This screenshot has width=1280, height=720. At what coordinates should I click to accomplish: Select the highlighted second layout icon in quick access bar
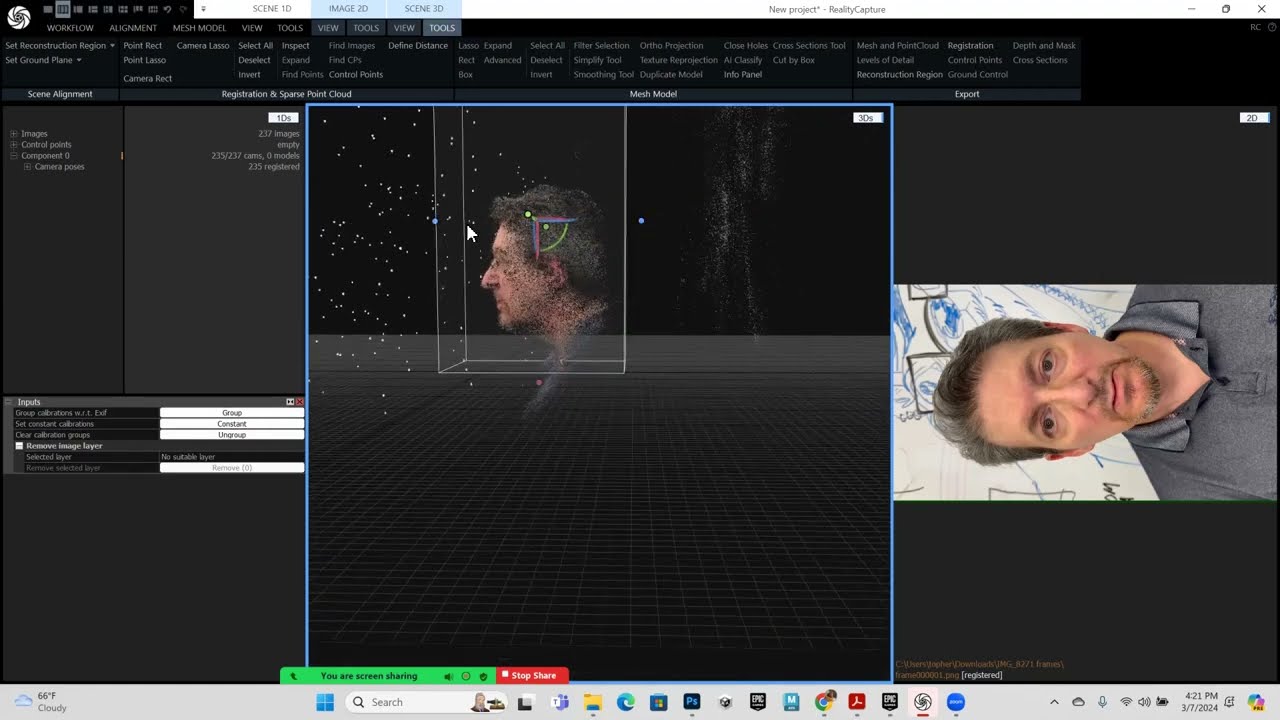point(63,9)
